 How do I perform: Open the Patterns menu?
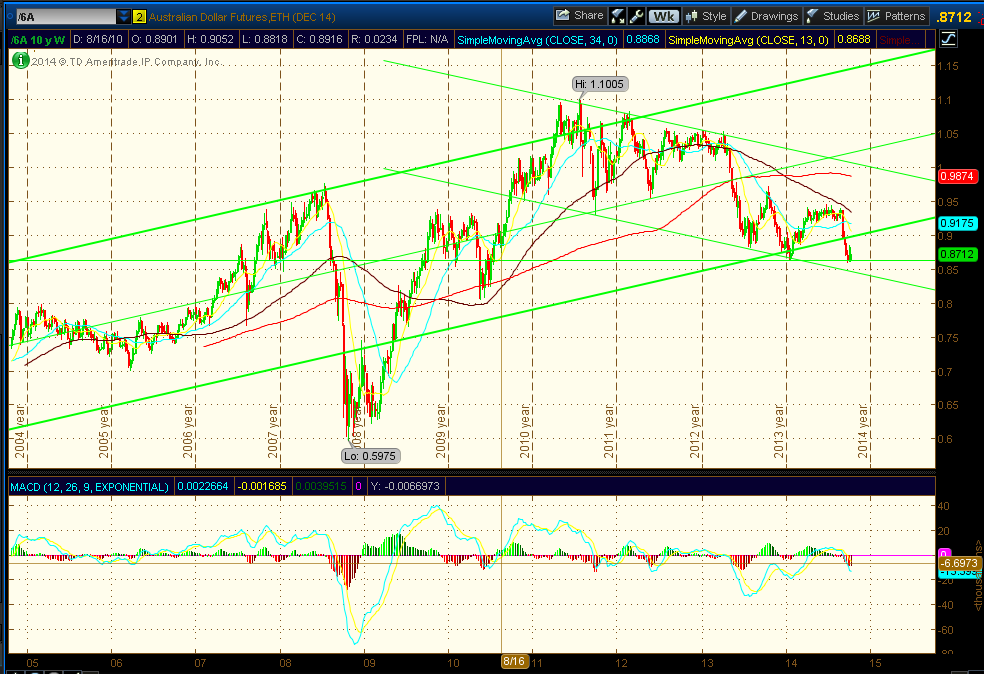pos(897,16)
